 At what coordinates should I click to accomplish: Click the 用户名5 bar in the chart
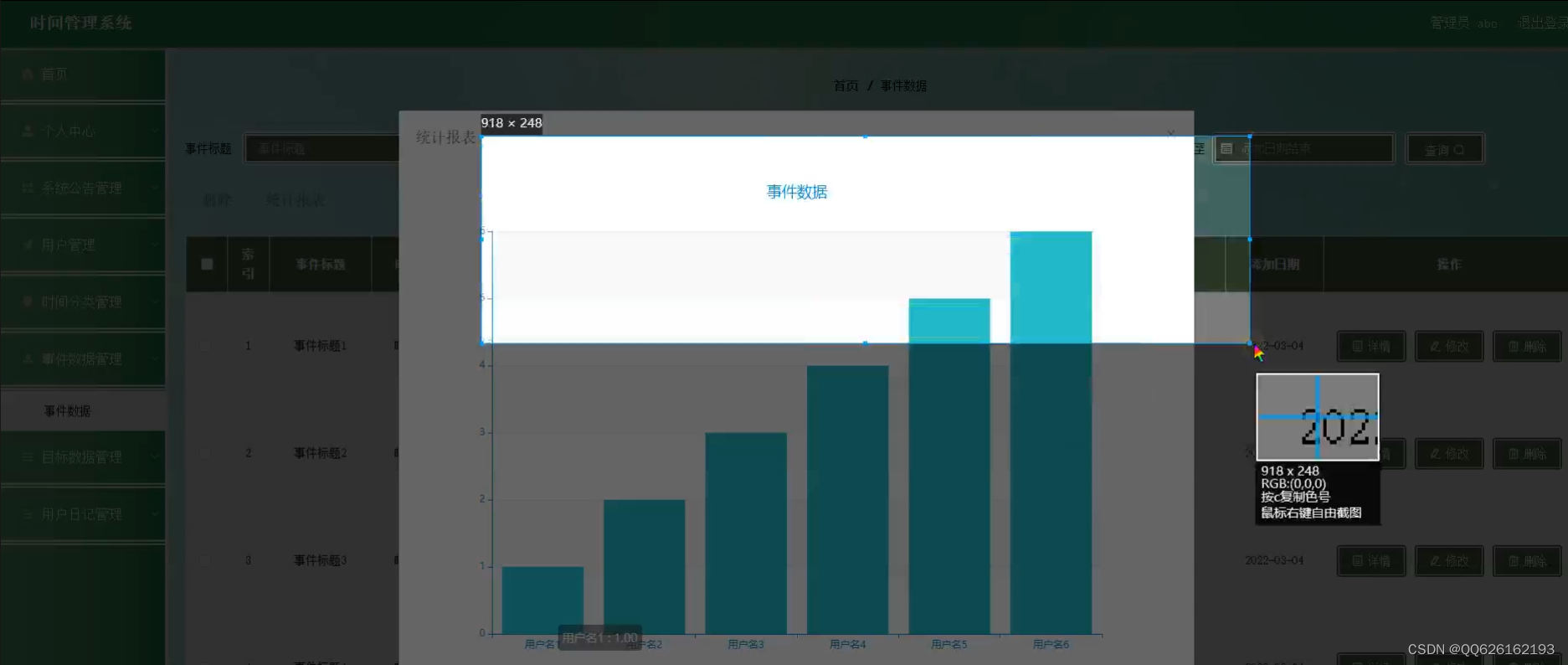949,466
